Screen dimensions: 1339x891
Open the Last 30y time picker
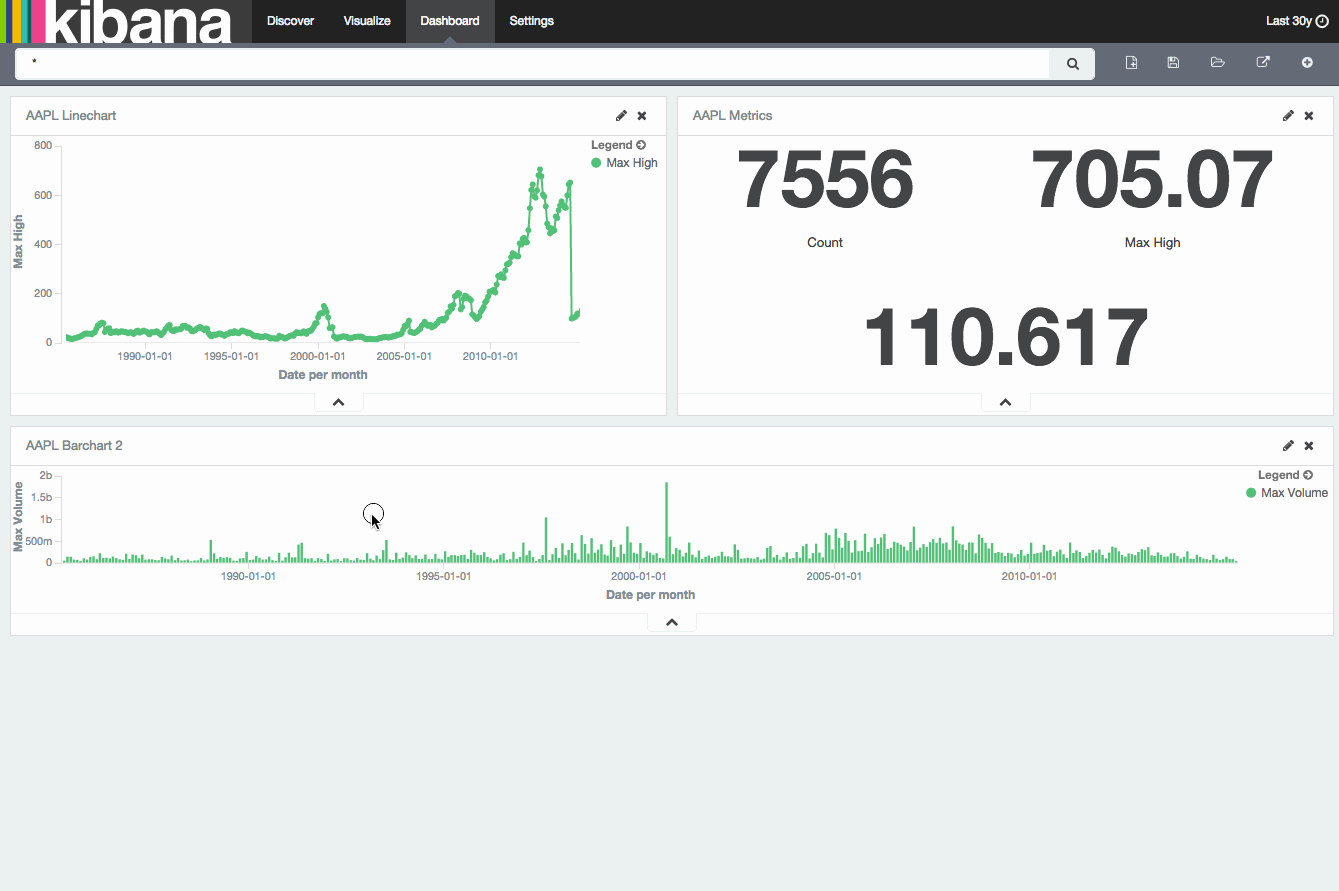[x=1297, y=21]
